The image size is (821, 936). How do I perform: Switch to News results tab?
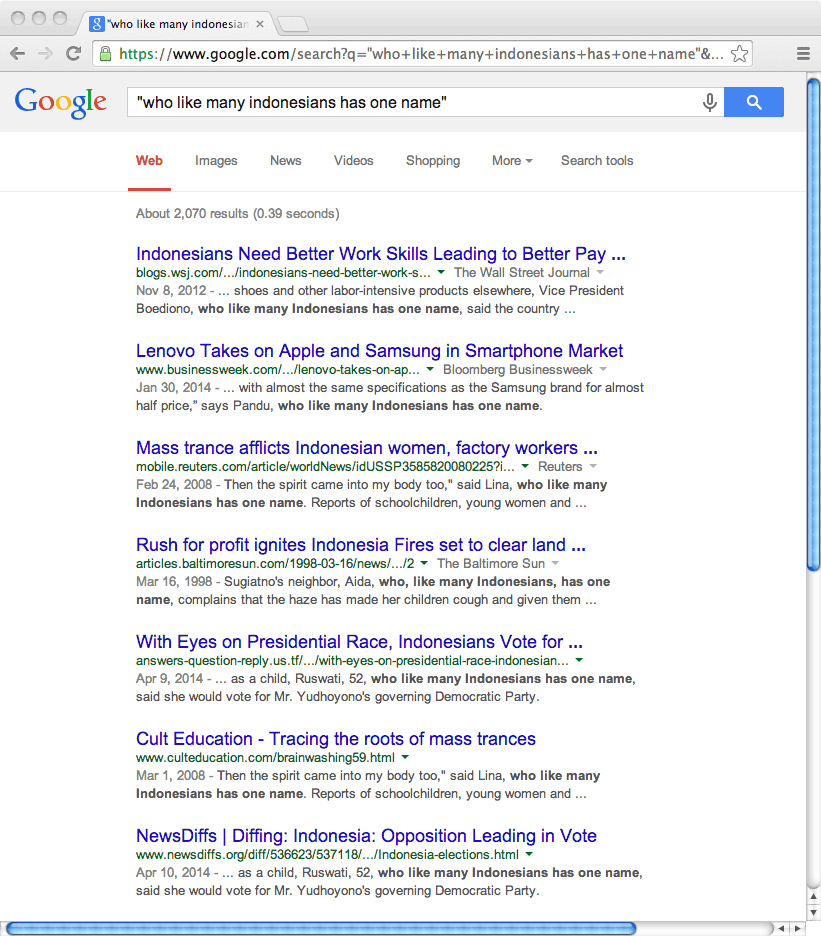pos(285,161)
